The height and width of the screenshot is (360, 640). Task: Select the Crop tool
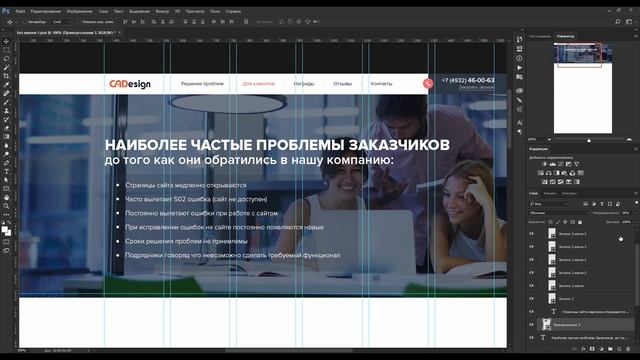click(6, 76)
